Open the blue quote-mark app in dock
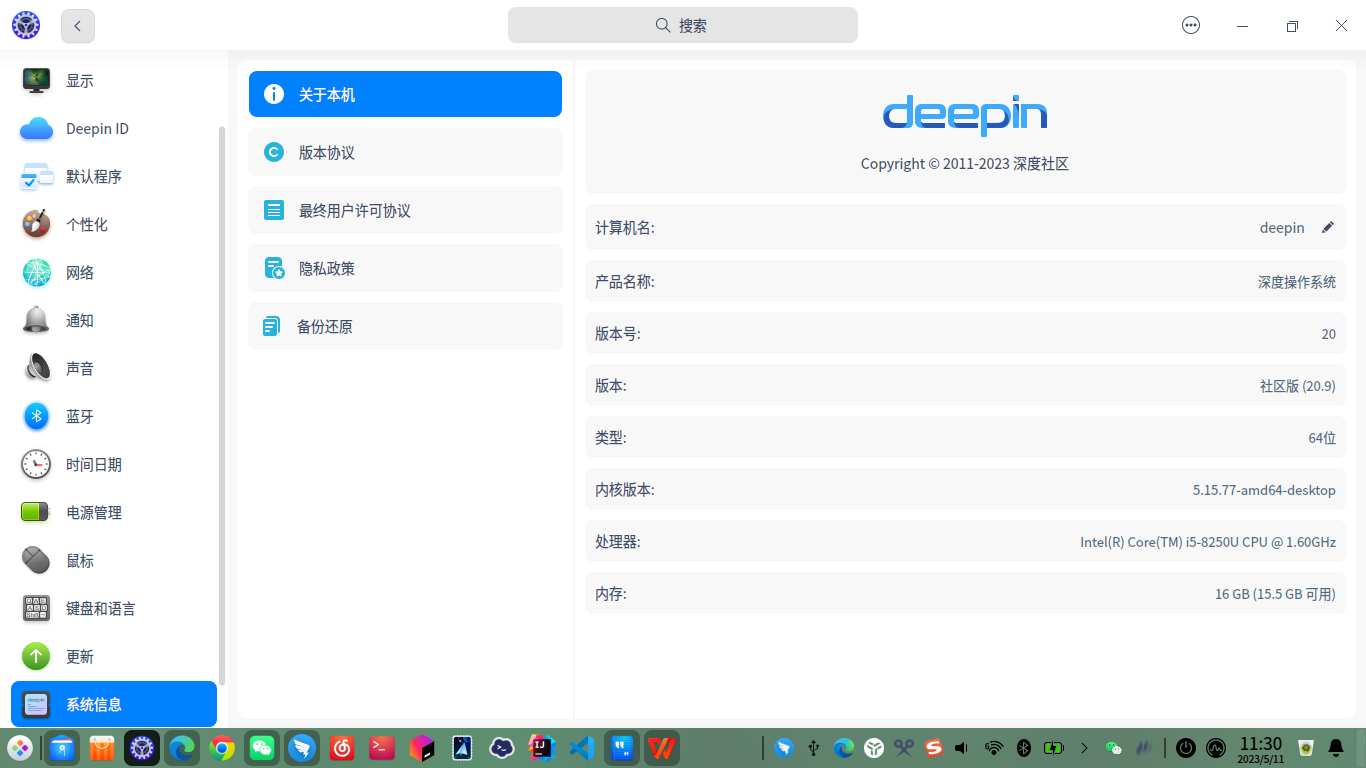Viewport: 1366px width, 768px height. click(x=622, y=747)
